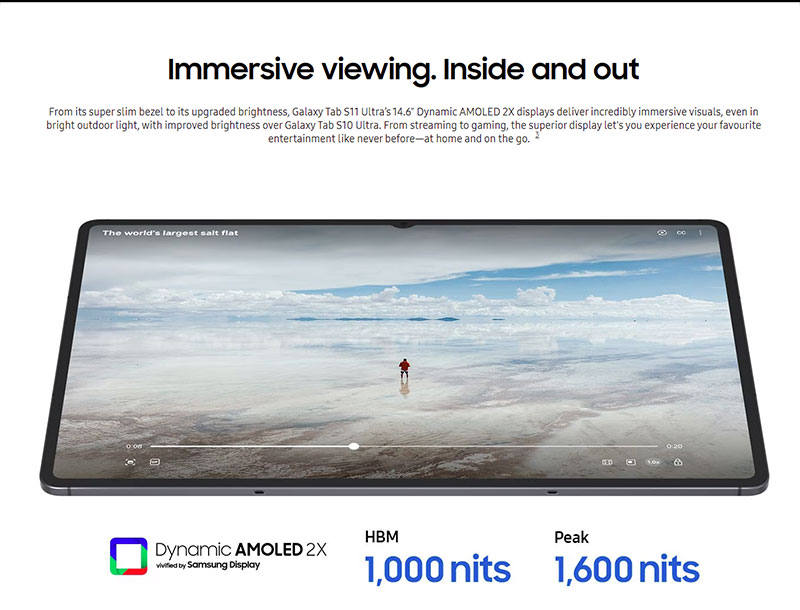Click the '1,600 nits' Peak value
Image resolution: width=800 pixels, height=610 pixels.
click(x=627, y=570)
